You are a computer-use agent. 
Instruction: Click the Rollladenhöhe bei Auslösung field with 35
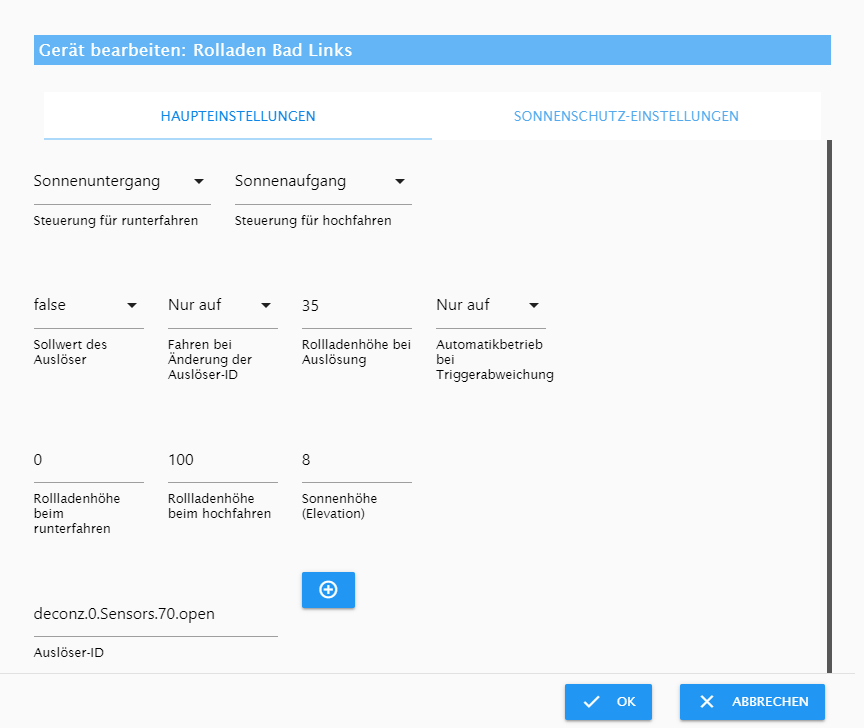pyautogui.click(x=357, y=306)
